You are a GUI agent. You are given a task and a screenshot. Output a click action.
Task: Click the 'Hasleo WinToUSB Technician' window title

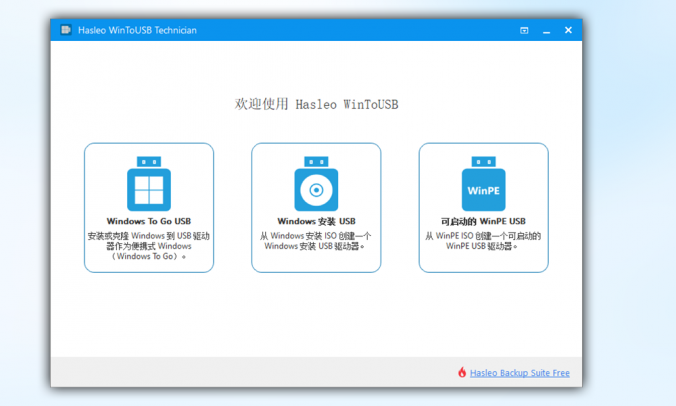[x=137, y=30]
